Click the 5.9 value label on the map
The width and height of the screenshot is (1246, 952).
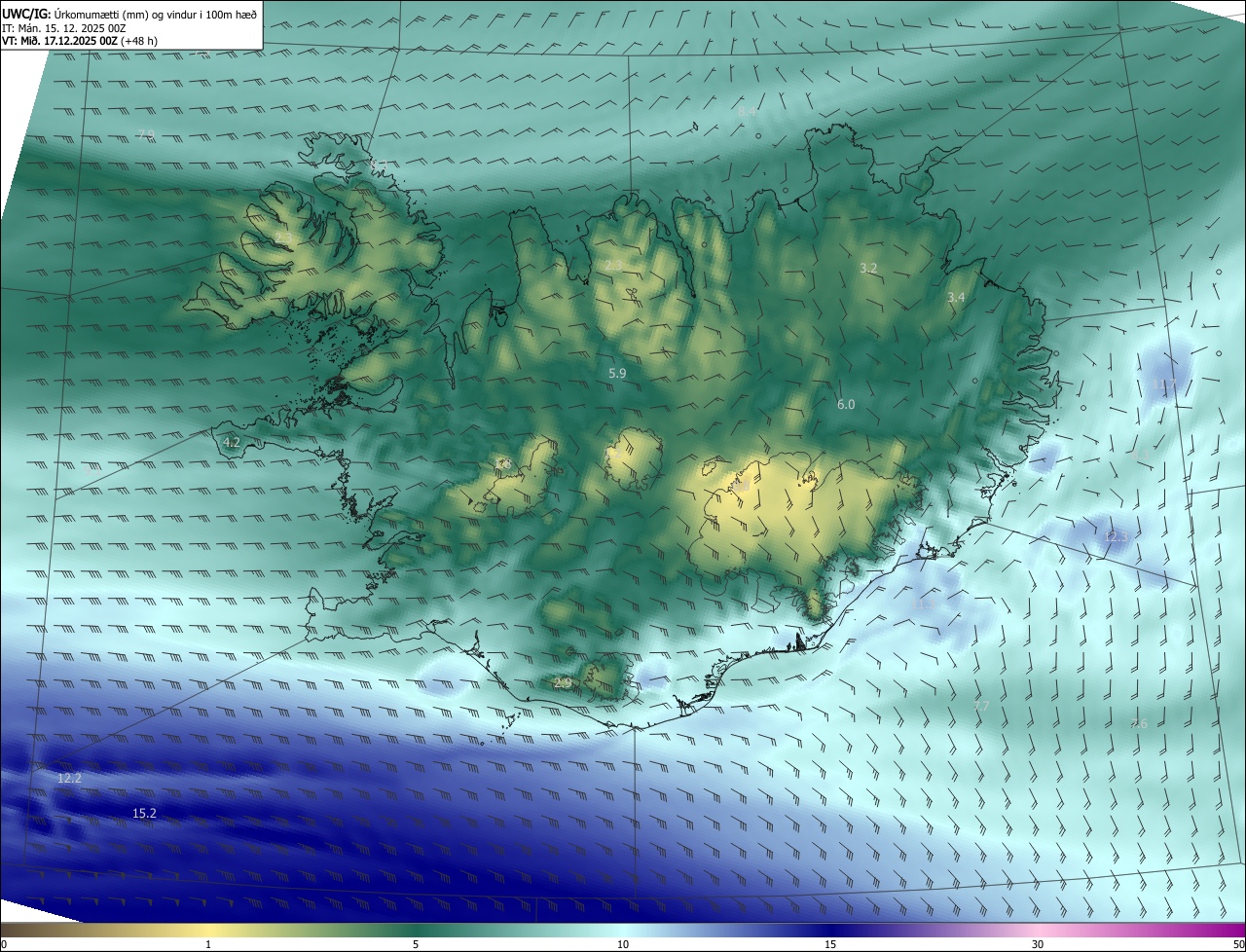[617, 373]
